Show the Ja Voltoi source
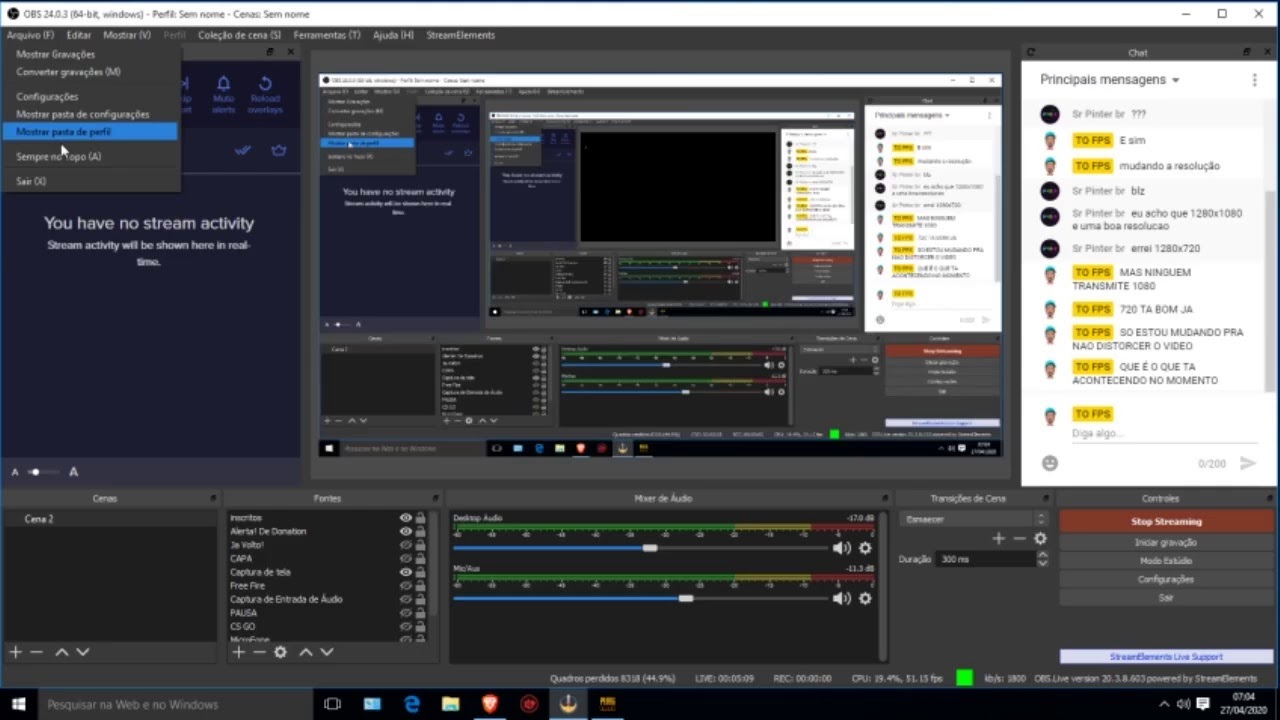The image size is (1280, 720). pyautogui.click(x=405, y=545)
